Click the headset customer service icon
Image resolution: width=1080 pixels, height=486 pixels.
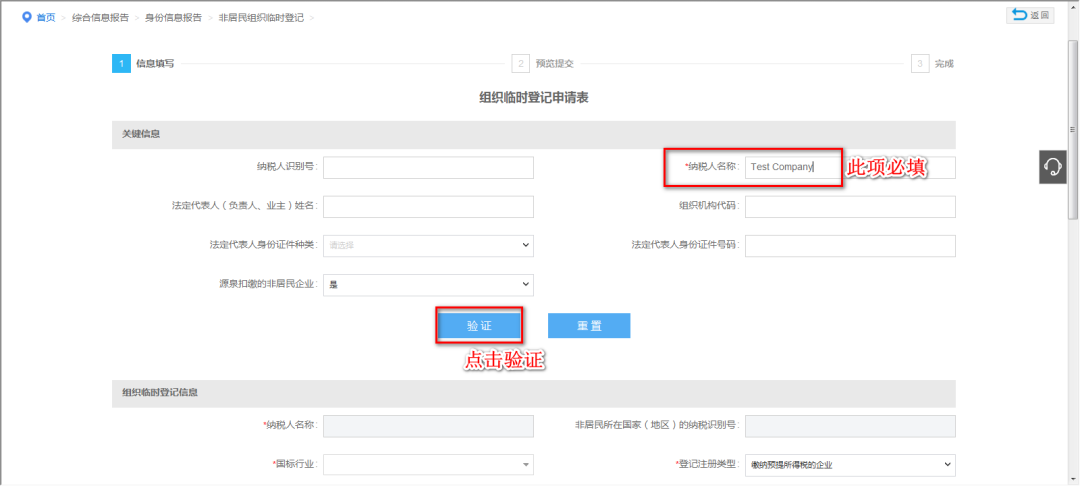[x=1053, y=167]
